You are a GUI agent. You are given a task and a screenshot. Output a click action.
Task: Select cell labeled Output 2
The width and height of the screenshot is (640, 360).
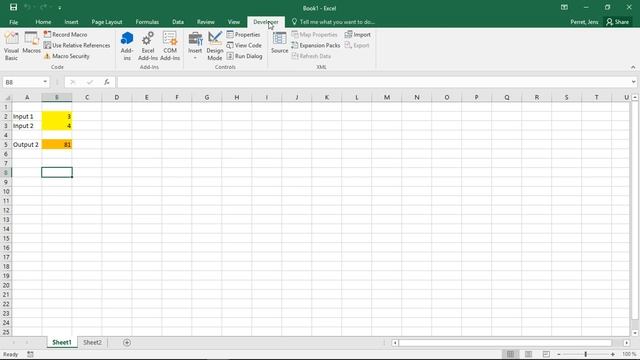point(27,144)
